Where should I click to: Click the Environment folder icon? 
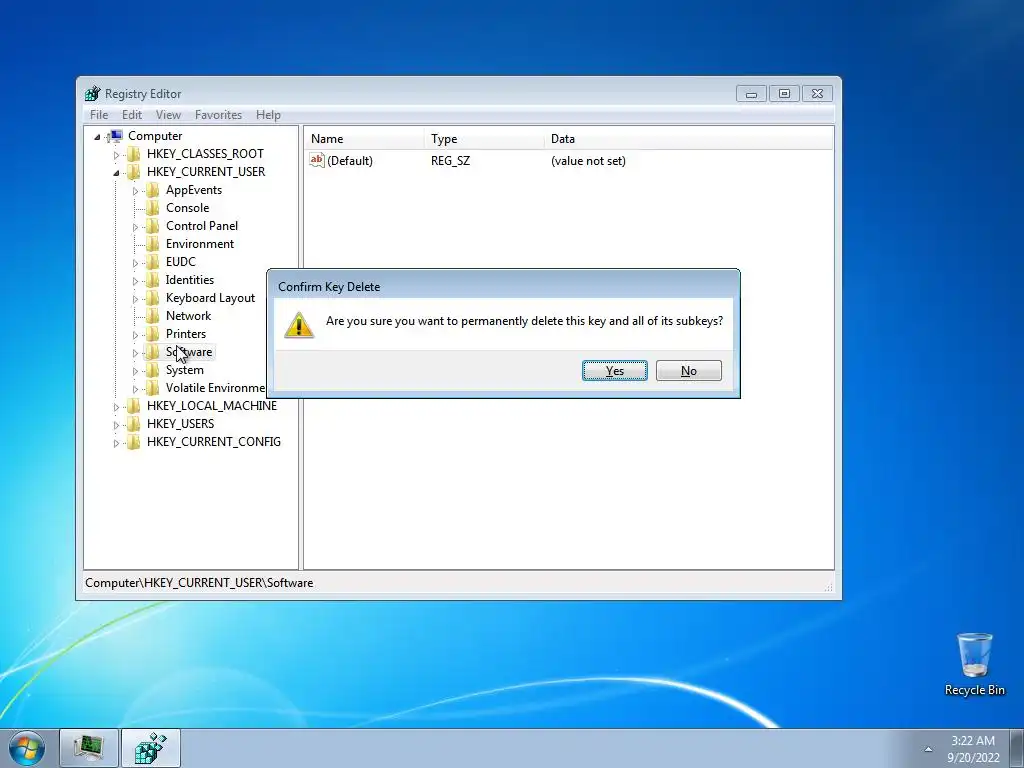[152, 244]
